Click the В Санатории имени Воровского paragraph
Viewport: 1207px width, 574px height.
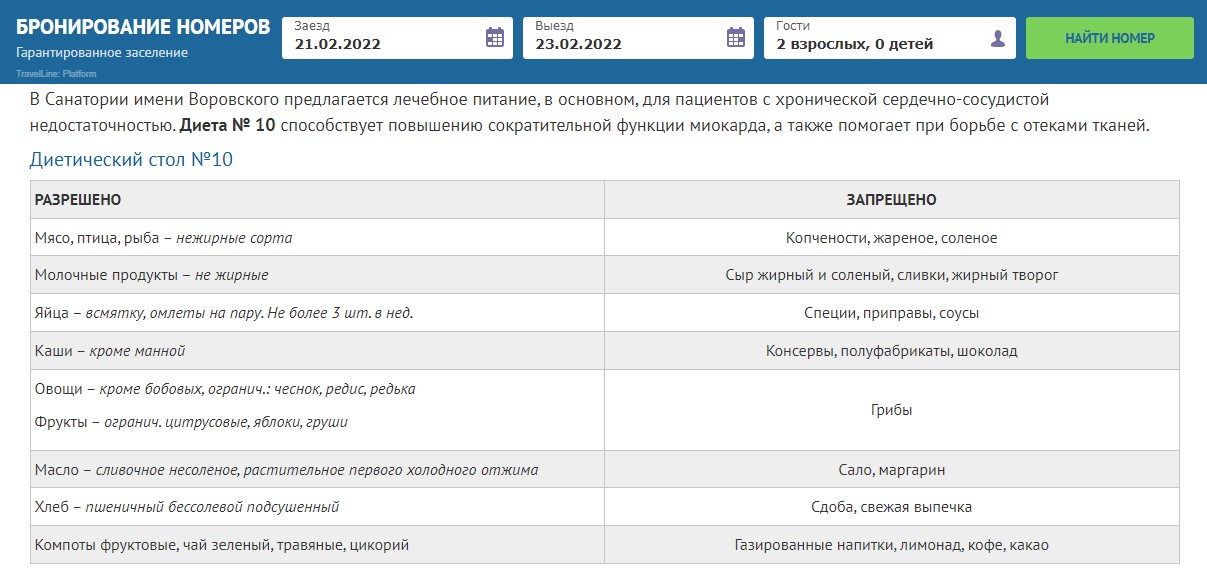pos(591,113)
